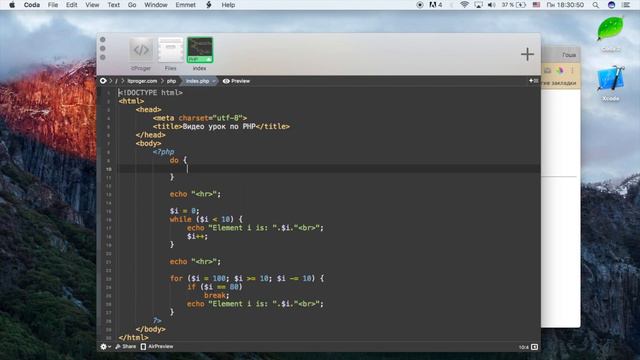The width and height of the screenshot is (640, 360).
Task: Click the Гоша profile in browser window
Action: [569, 55]
